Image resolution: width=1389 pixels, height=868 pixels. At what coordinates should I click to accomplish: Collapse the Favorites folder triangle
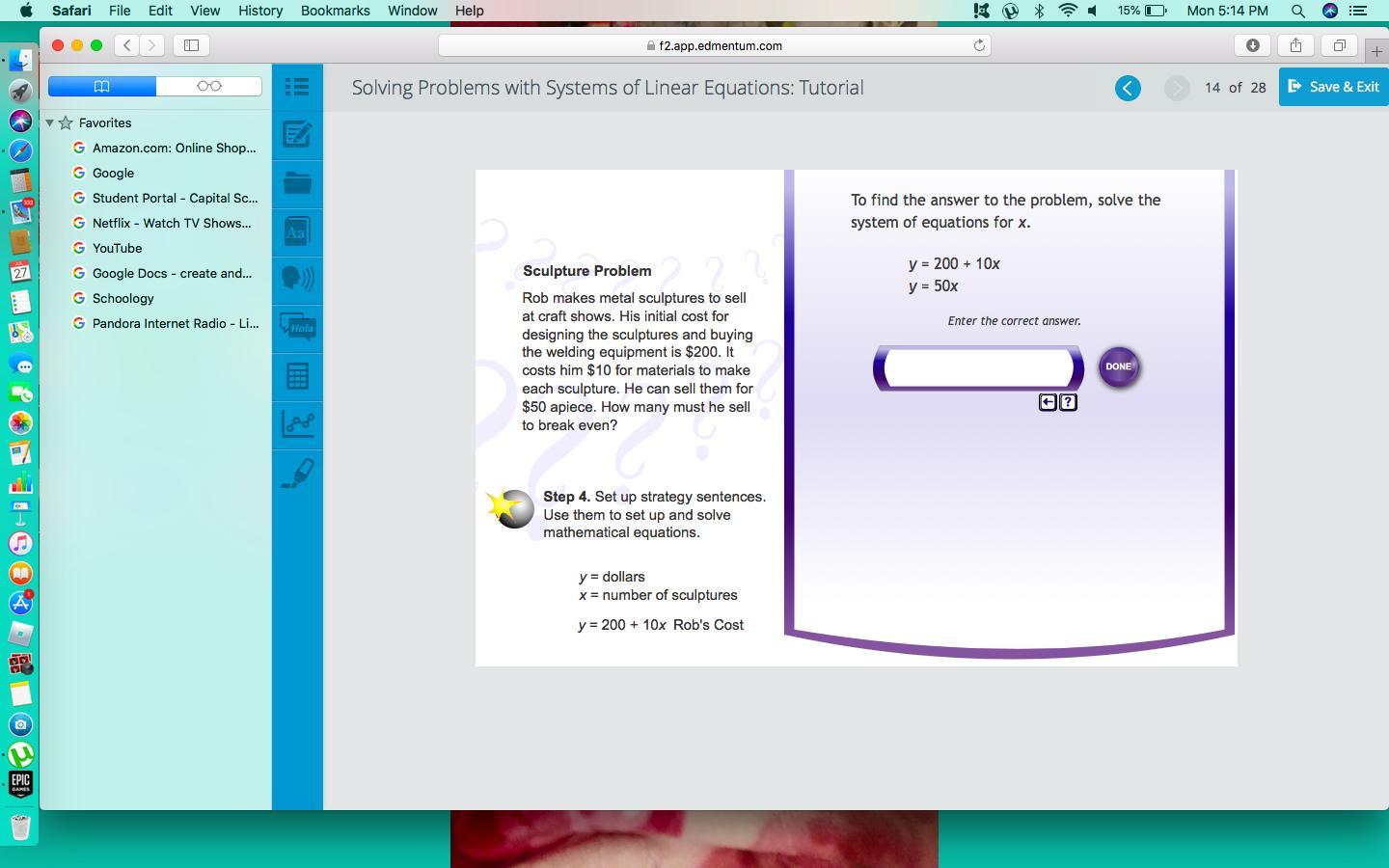click(x=49, y=122)
